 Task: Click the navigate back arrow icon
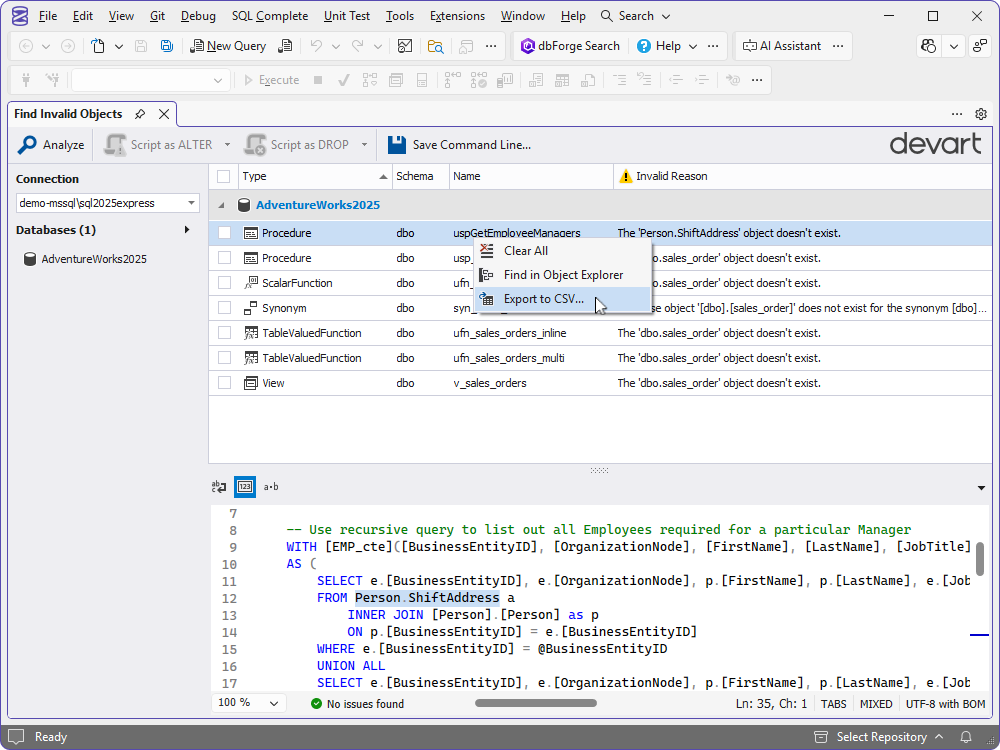pos(26,46)
